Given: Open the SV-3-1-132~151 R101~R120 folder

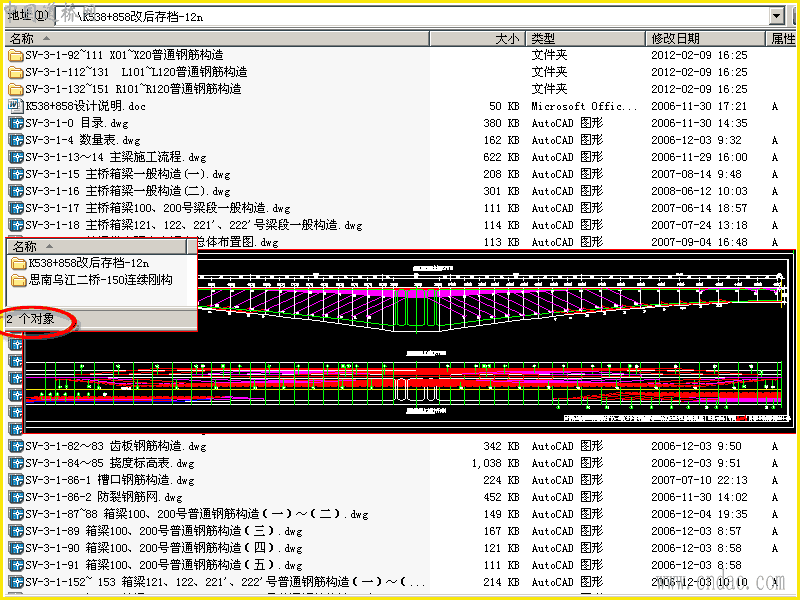Looking at the screenshot, I should coord(125,89).
